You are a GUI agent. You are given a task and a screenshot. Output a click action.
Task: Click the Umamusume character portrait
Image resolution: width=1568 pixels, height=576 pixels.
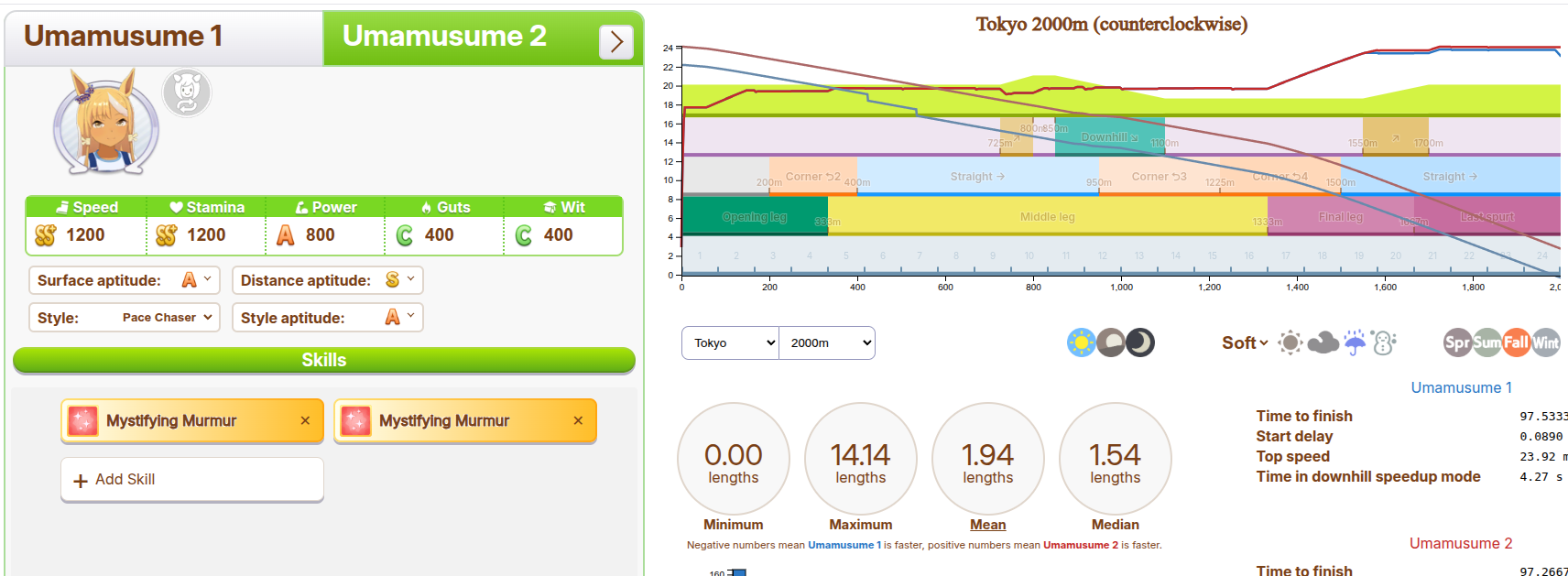(x=106, y=122)
